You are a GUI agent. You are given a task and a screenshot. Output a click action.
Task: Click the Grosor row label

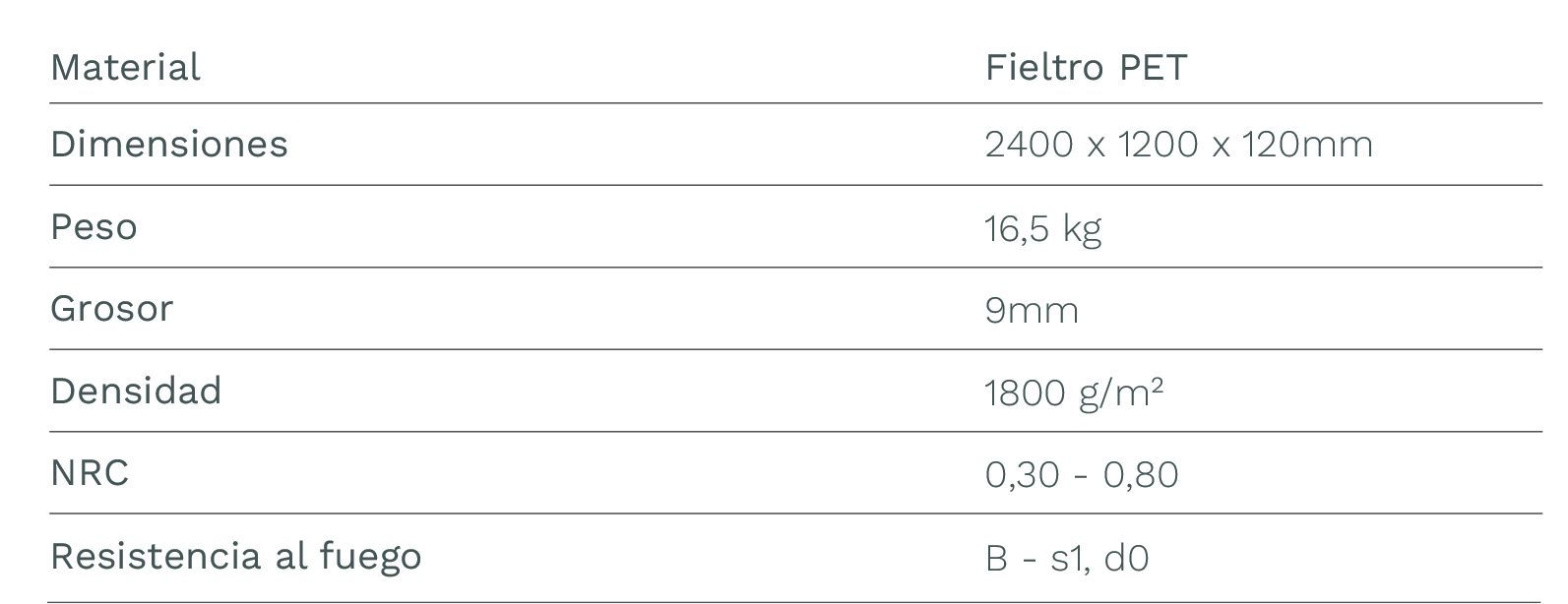point(111,309)
